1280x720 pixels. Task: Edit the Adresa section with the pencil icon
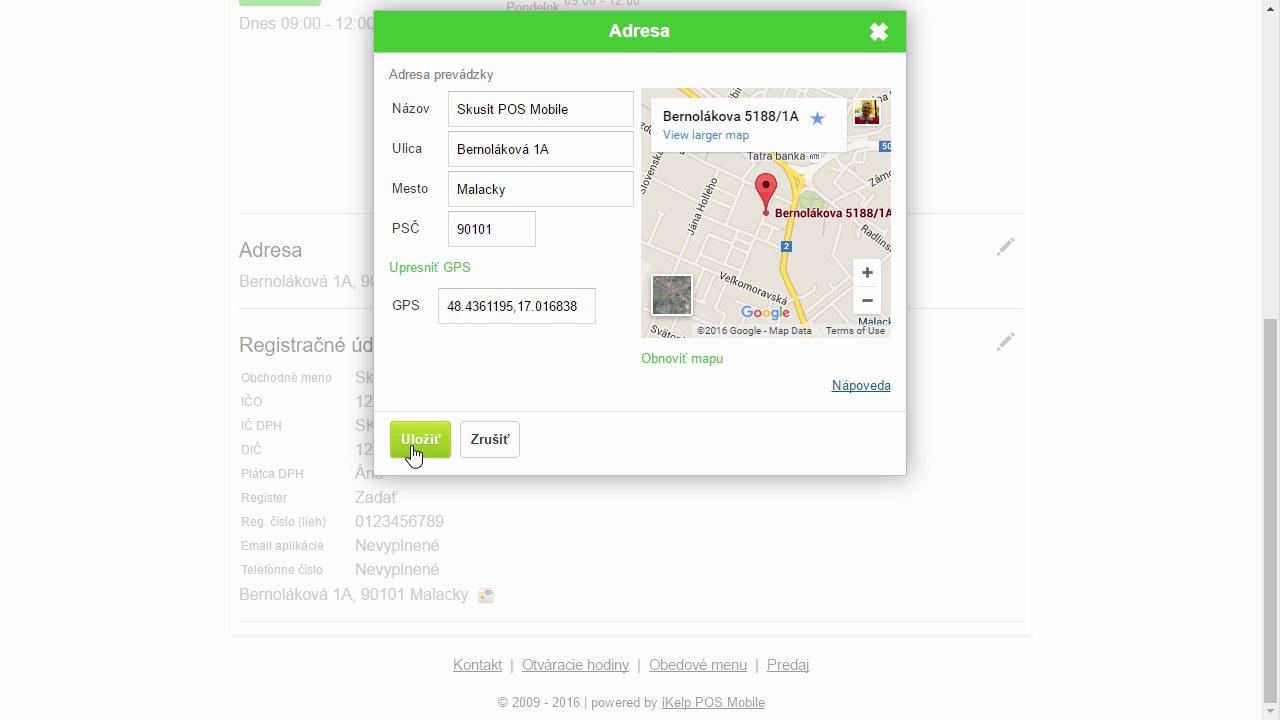1005,247
